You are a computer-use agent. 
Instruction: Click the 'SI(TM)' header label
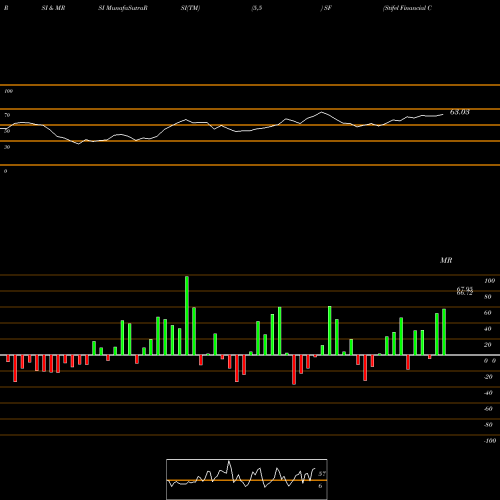[190, 8]
